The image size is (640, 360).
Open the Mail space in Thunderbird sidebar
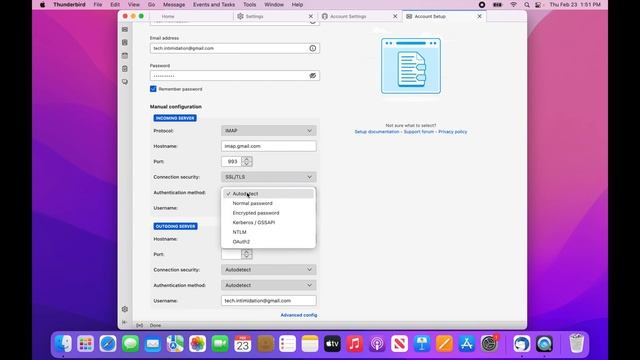(x=125, y=29)
